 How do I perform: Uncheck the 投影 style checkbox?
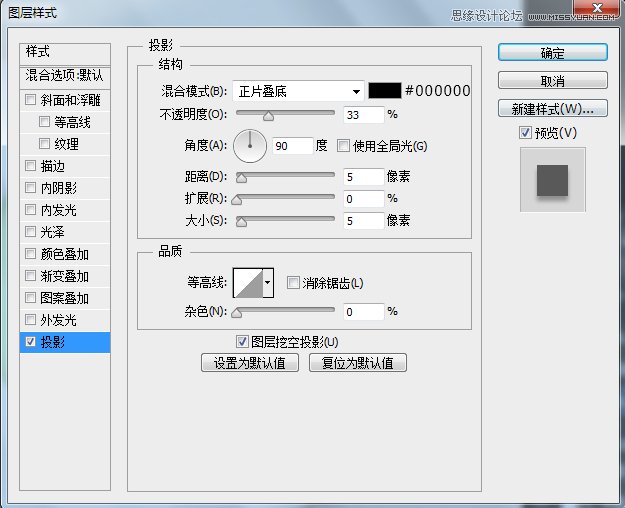point(31,341)
